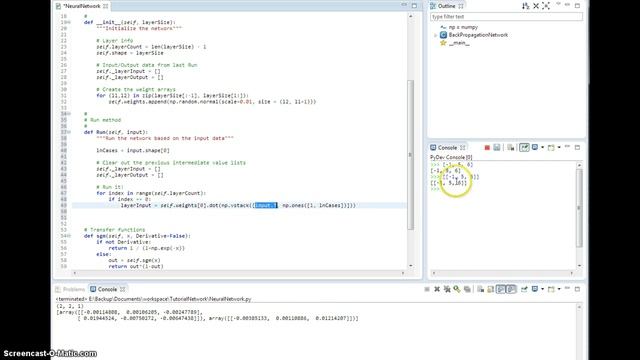Sort the Outline entries alphabetically
The width and height of the screenshot is (640, 360).
coord(525,6)
